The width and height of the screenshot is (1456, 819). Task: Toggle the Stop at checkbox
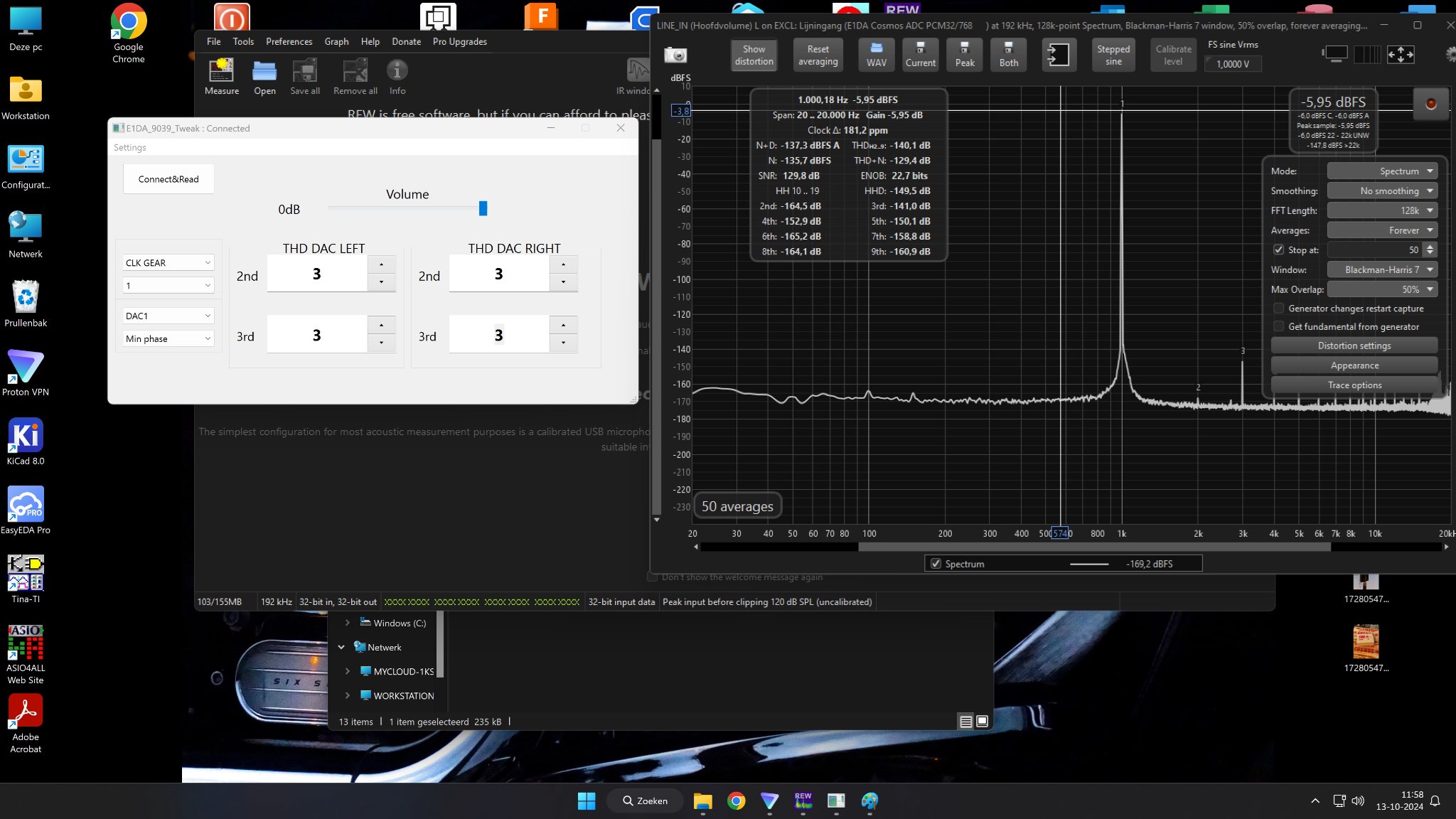pos(1278,250)
